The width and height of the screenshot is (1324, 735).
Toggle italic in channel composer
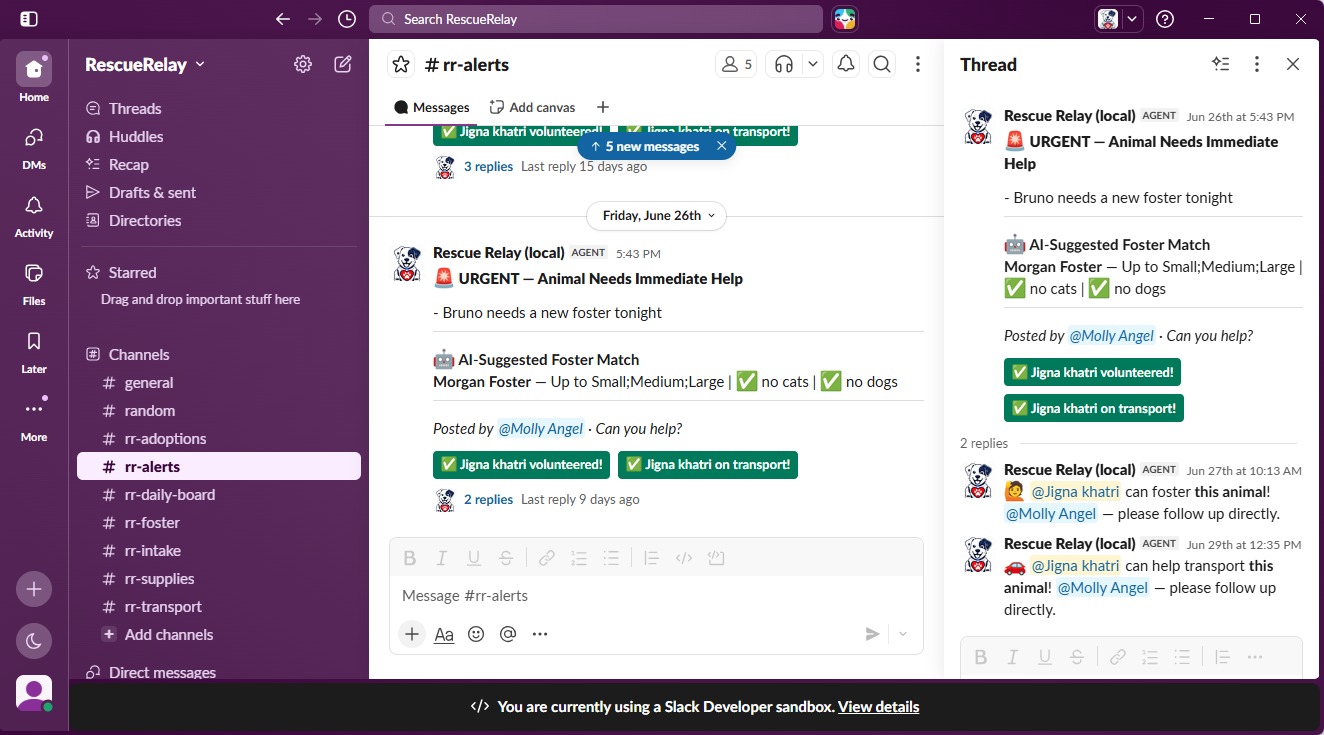[441, 558]
